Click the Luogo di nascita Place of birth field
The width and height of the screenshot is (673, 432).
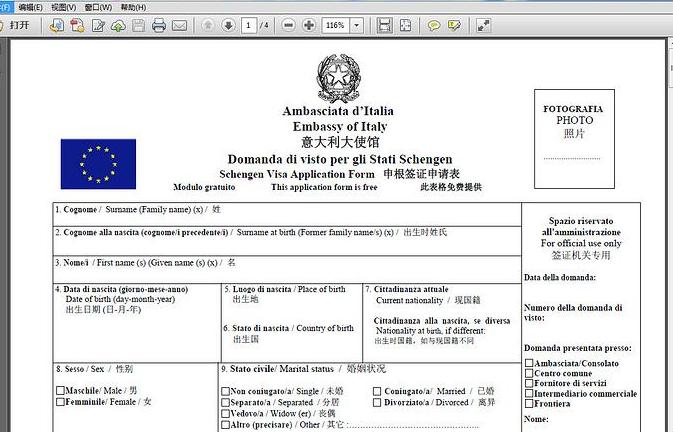(x=292, y=302)
